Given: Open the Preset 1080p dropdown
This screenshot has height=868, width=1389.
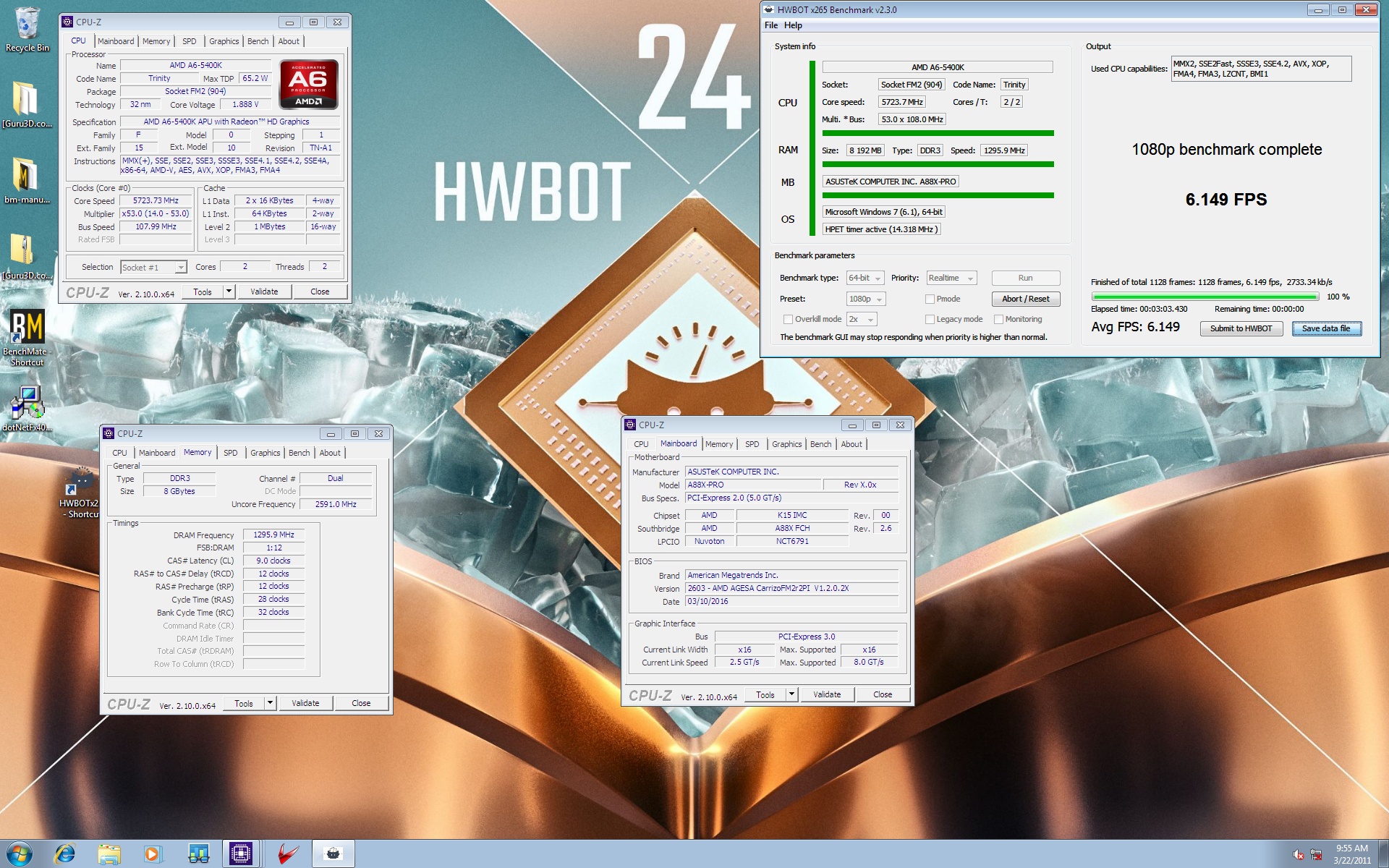Looking at the screenshot, I should (866, 299).
